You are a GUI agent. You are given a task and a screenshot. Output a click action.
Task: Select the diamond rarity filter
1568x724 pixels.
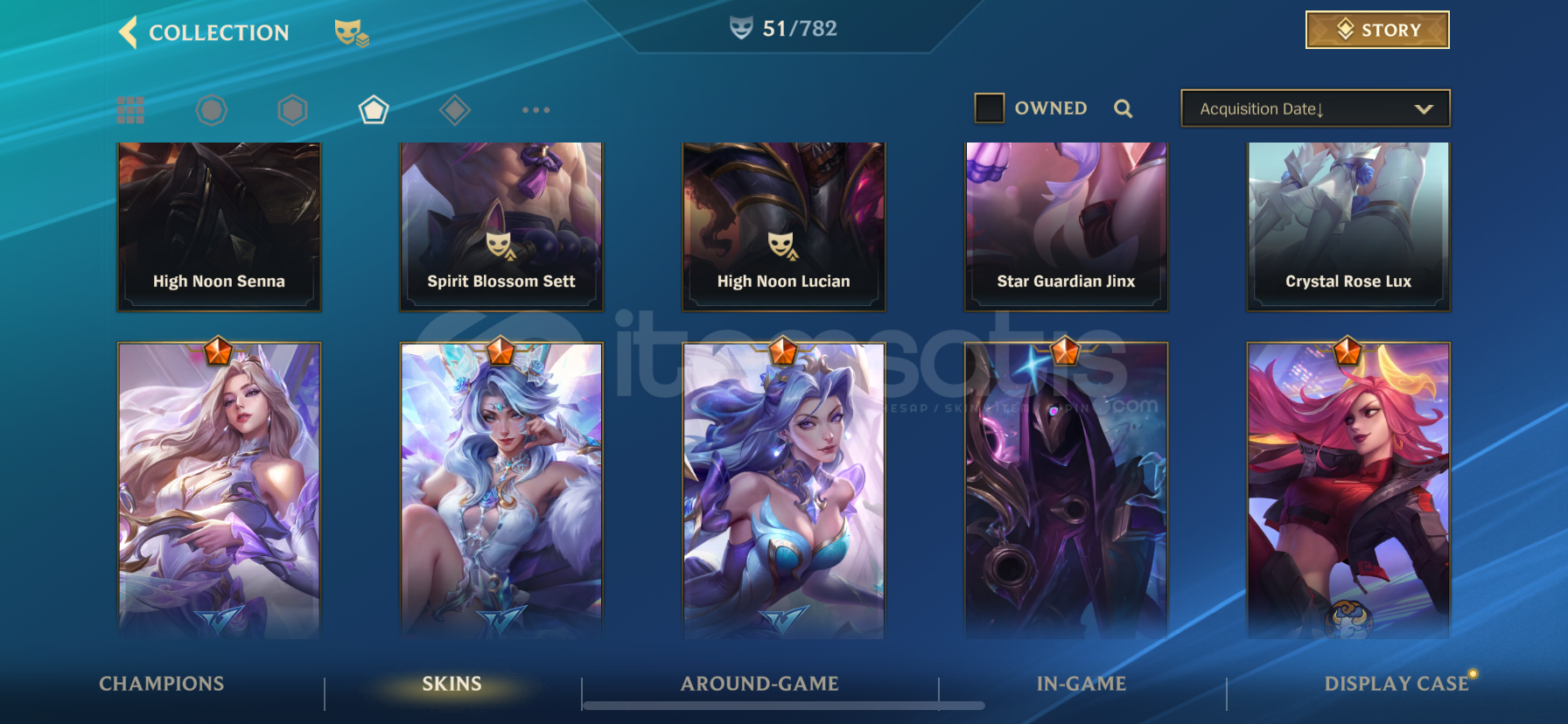click(x=455, y=110)
